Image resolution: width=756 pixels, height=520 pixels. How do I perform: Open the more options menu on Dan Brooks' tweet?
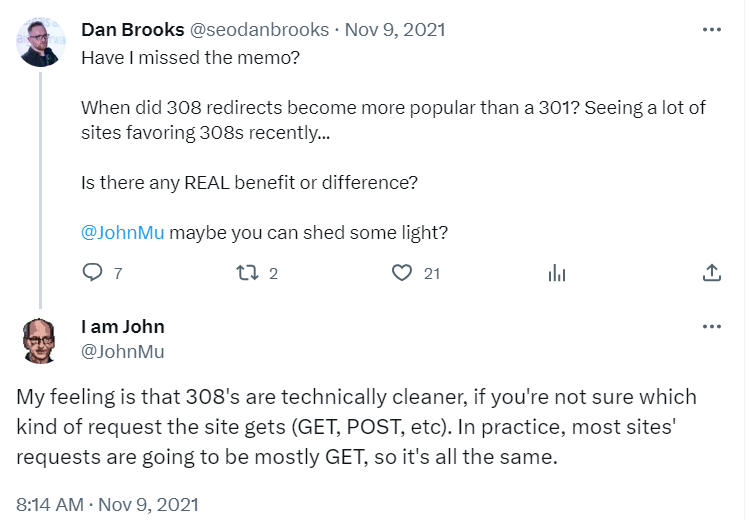point(712,29)
